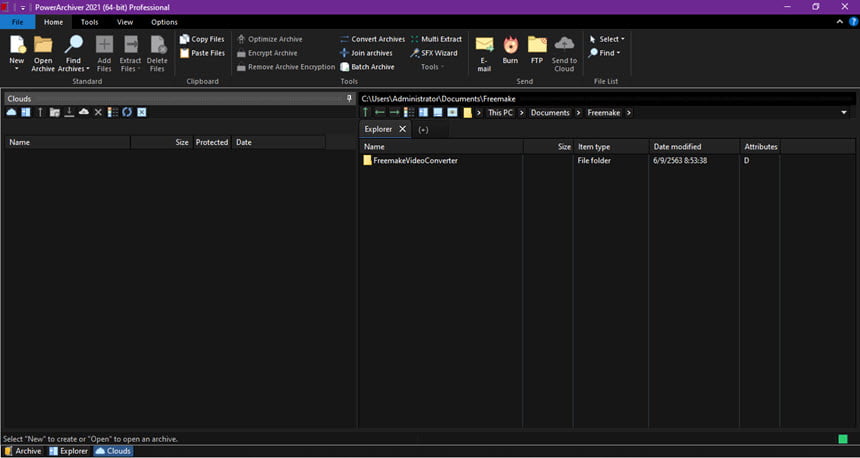Go up one folder with green up arrow
This screenshot has height=458, width=860.
click(366, 112)
